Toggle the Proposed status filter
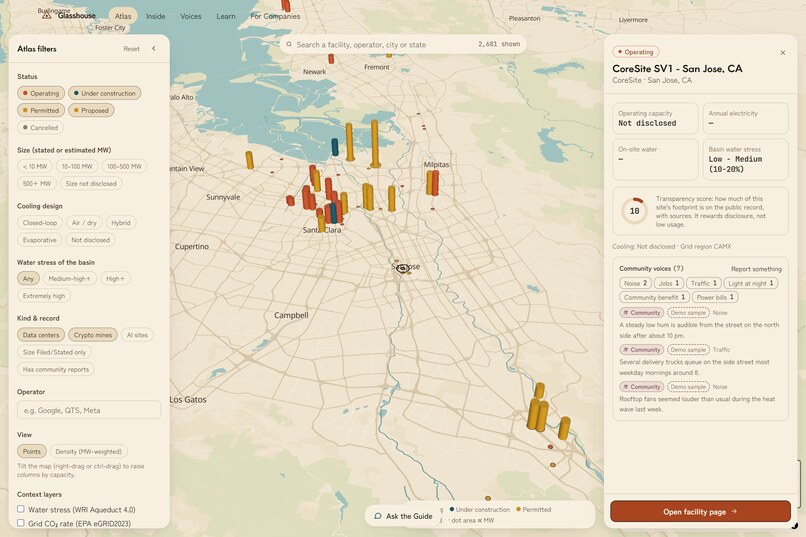The height and width of the screenshot is (537, 806). click(91, 110)
